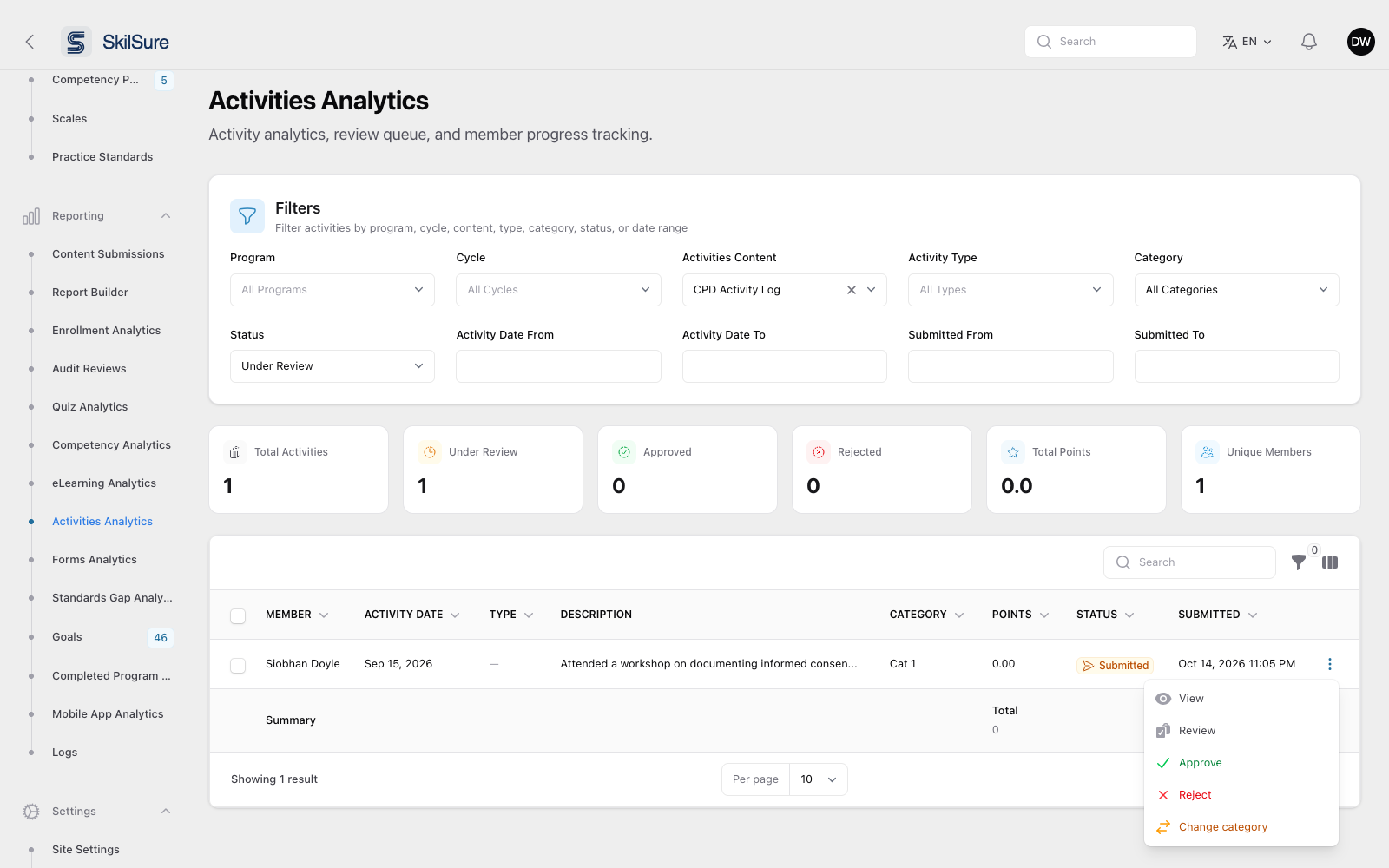This screenshot has height=868, width=1389.
Task: Open the Program dropdown
Action: pyautogui.click(x=332, y=290)
